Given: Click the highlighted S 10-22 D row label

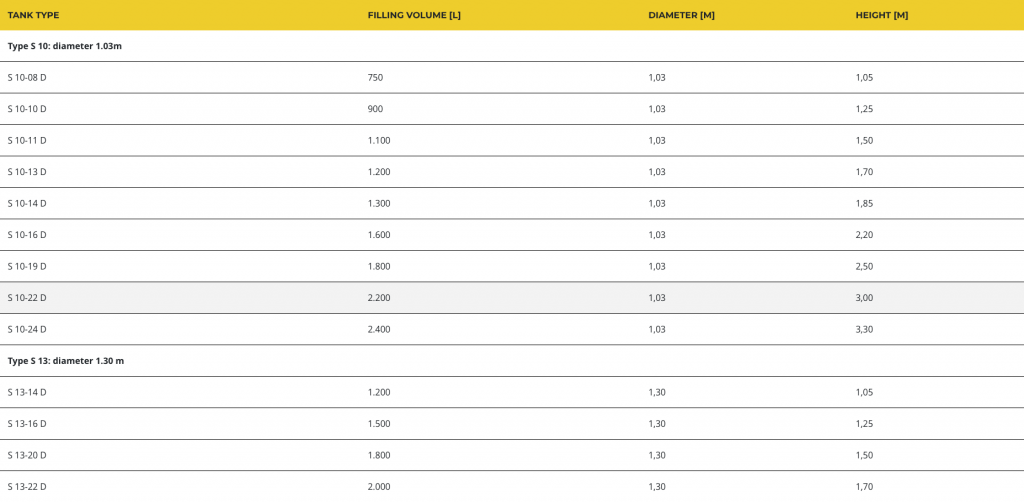Looking at the screenshot, I should 27,298.
